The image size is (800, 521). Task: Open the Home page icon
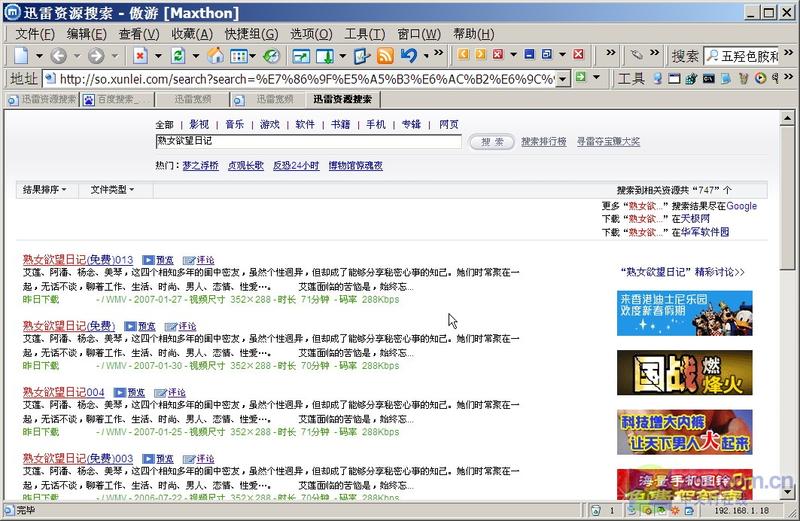(x=215, y=55)
